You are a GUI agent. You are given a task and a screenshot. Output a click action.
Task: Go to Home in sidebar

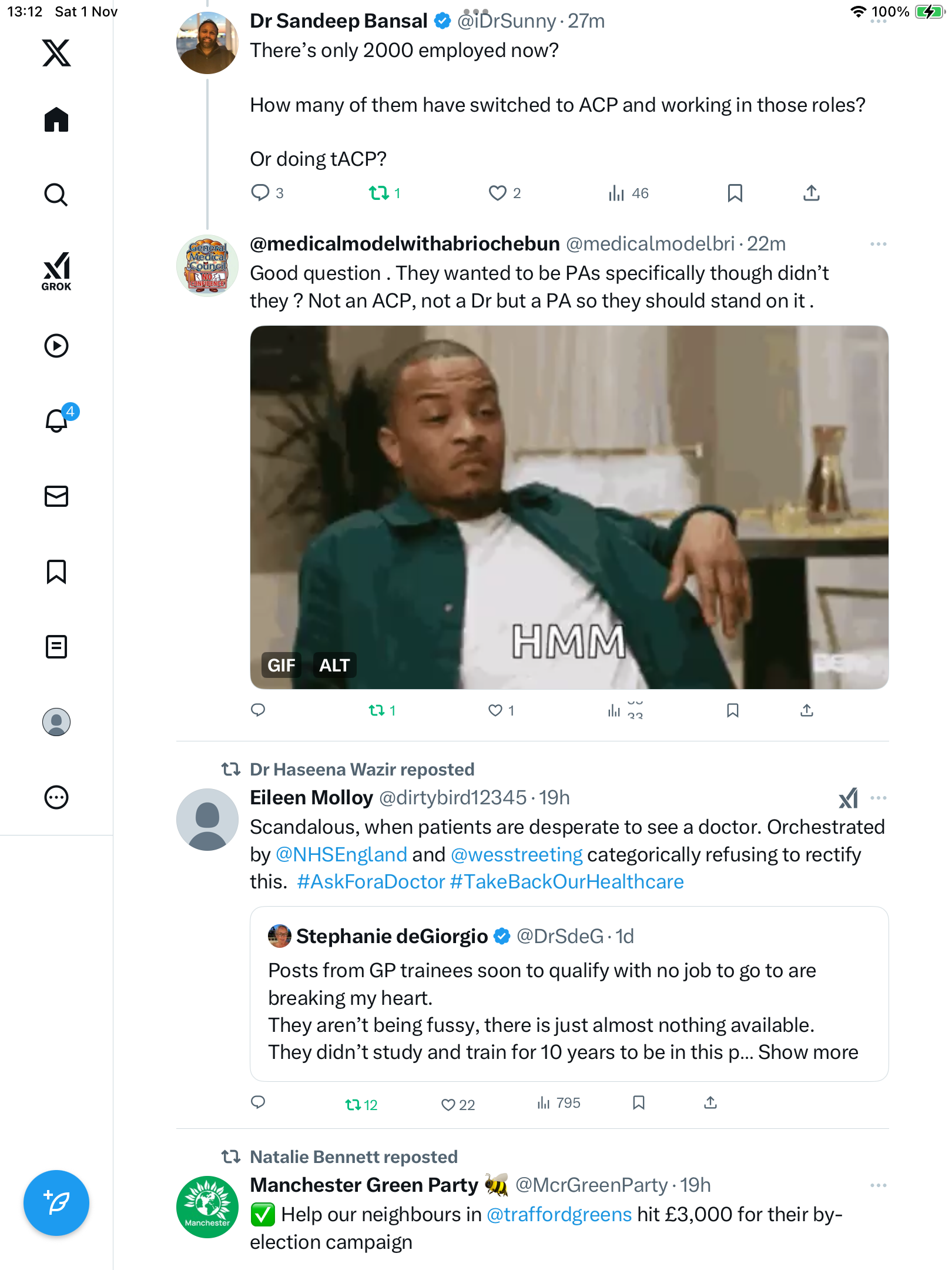(x=56, y=120)
